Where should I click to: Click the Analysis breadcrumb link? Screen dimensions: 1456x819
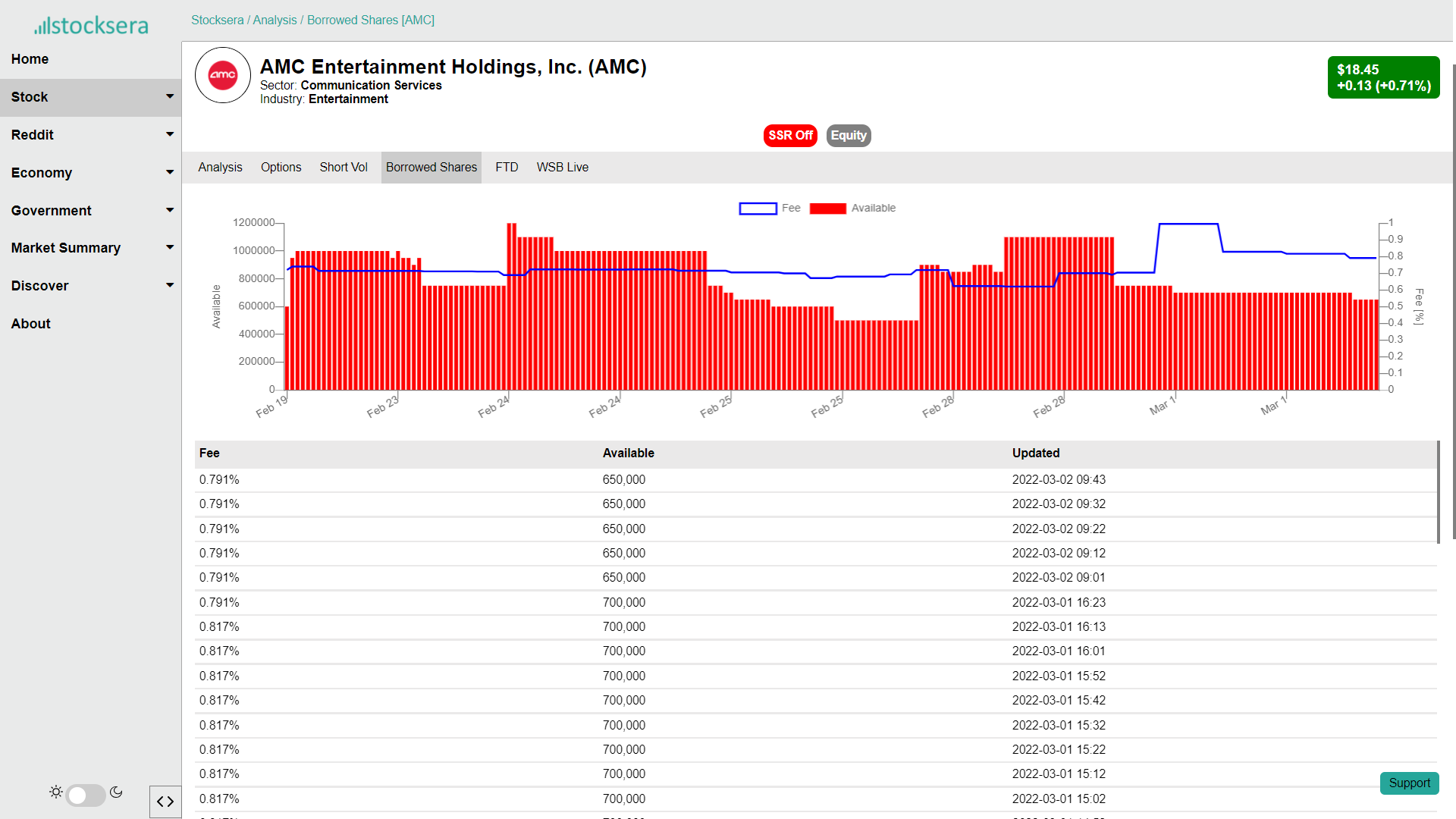point(275,20)
